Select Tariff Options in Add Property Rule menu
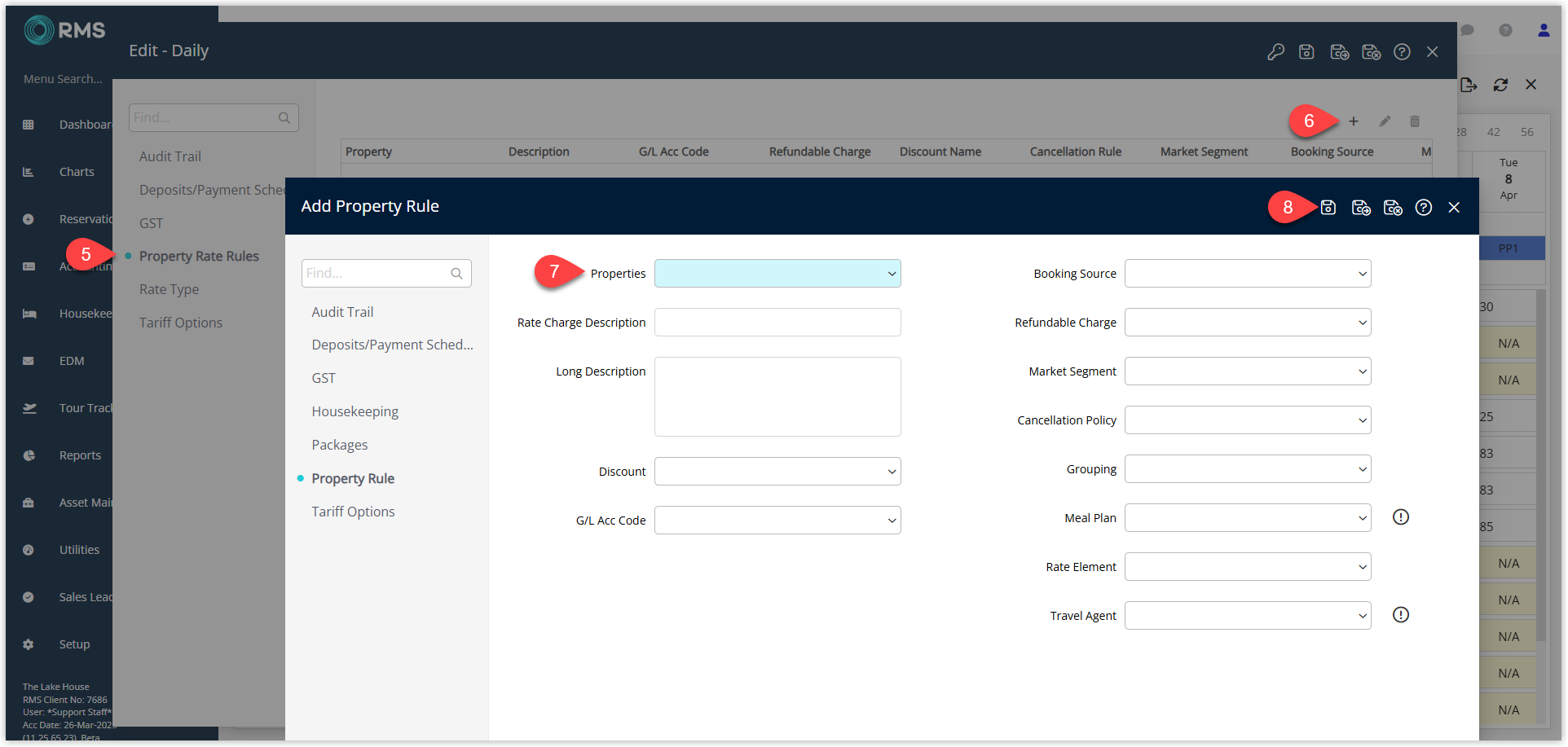 pyautogui.click(x=353, y=512)
